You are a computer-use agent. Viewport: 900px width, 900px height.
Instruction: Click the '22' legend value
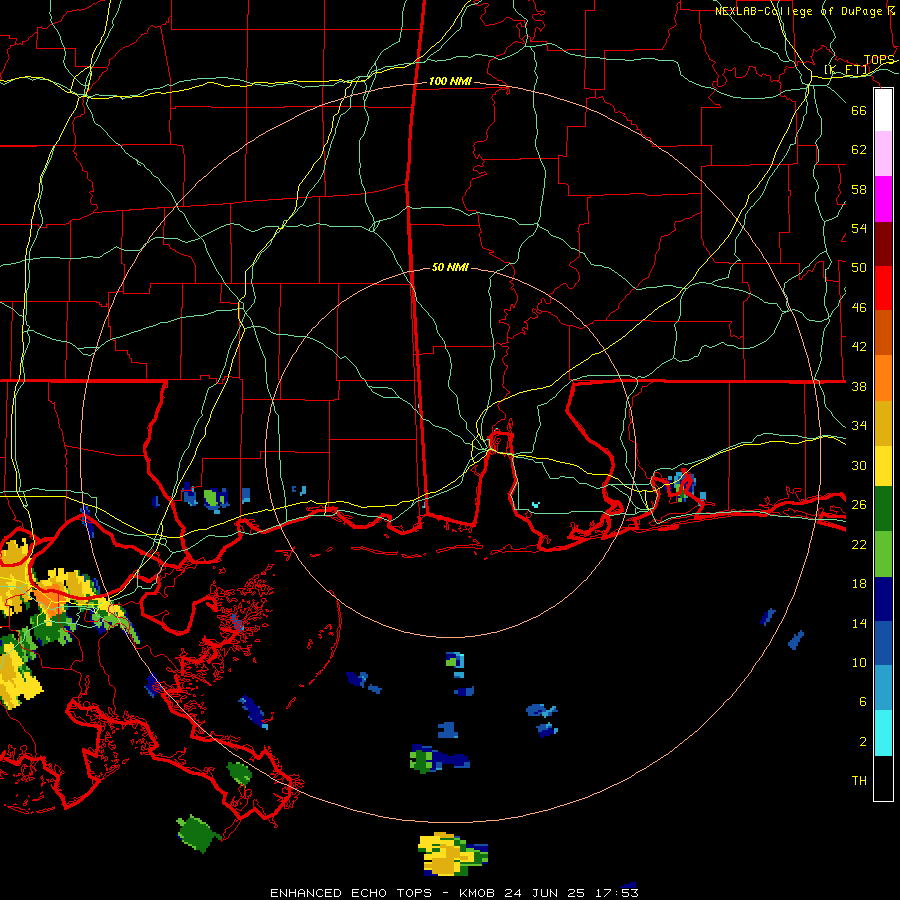(859, 545)
